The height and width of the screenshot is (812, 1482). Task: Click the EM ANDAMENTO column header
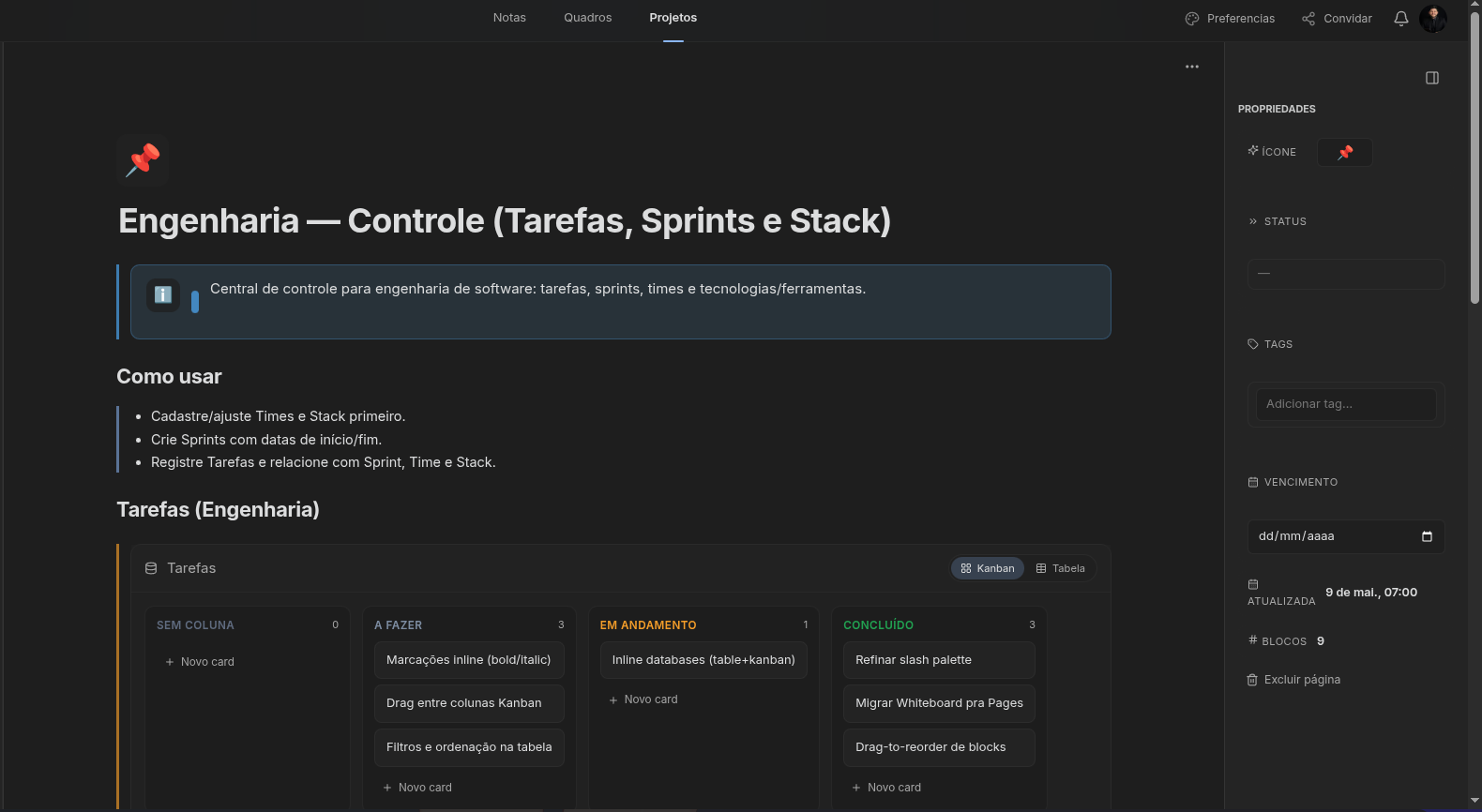click(648, 625)
